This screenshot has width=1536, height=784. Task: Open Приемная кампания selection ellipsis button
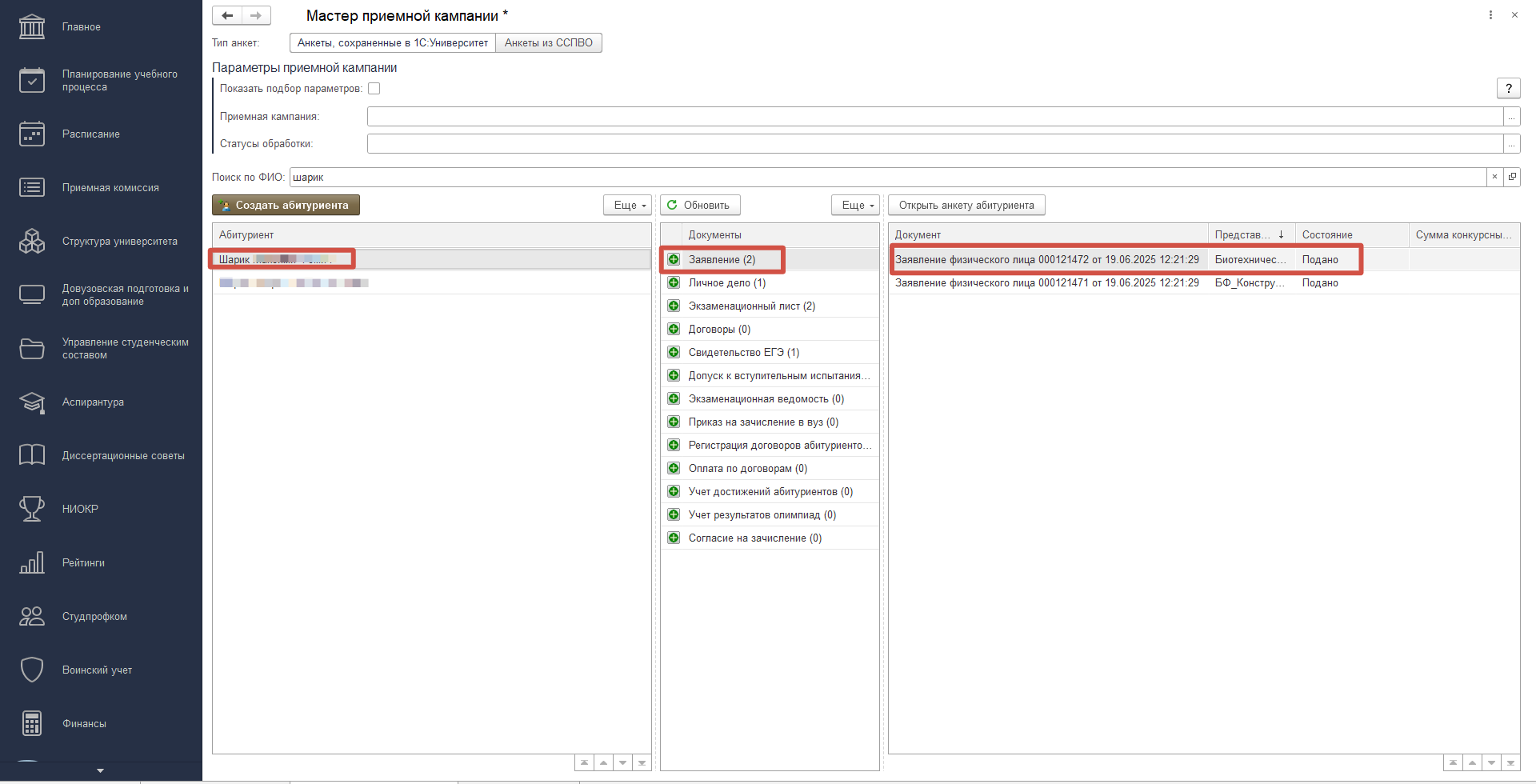pos(1511,117)
